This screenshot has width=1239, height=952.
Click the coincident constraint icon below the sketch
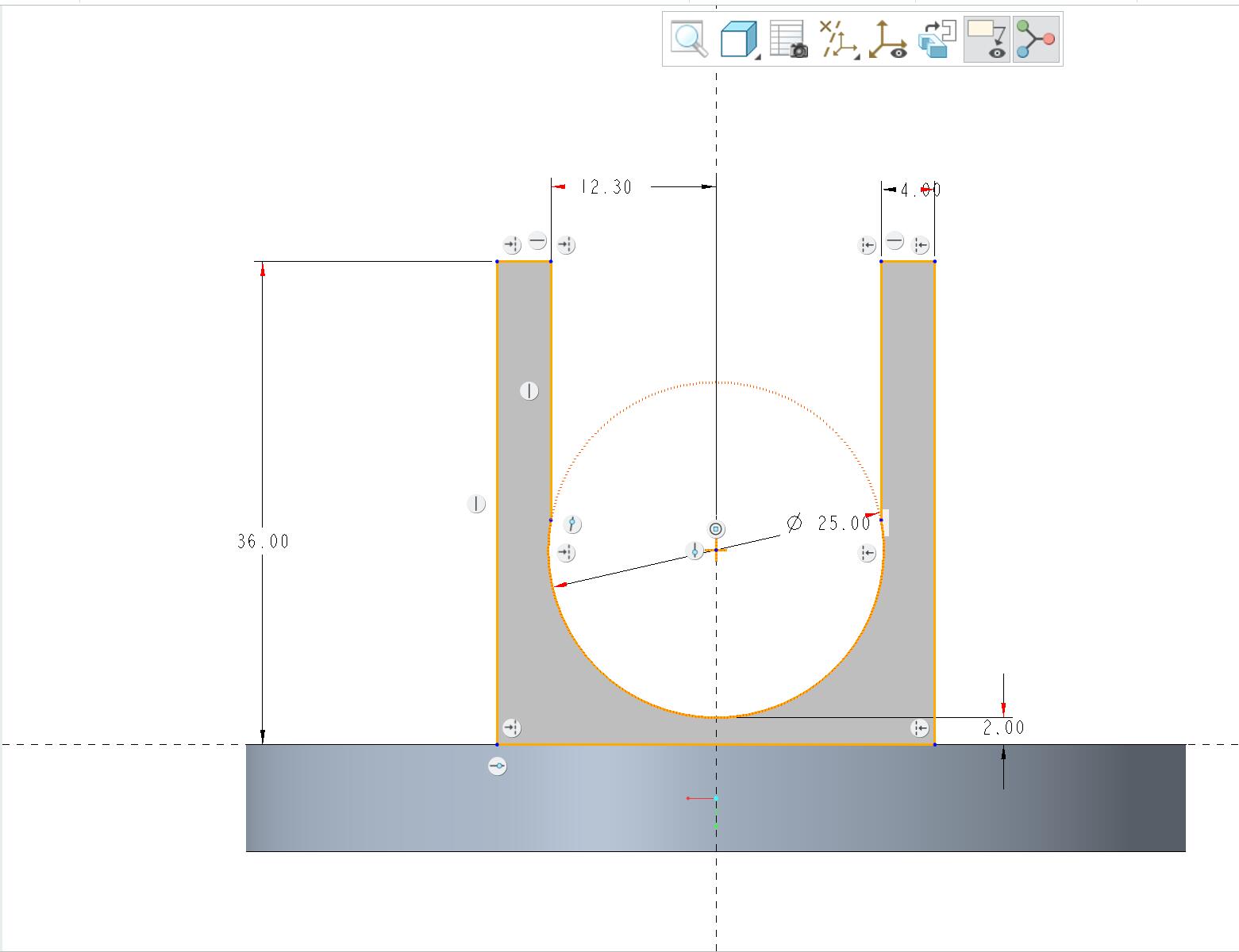(497, 766)
